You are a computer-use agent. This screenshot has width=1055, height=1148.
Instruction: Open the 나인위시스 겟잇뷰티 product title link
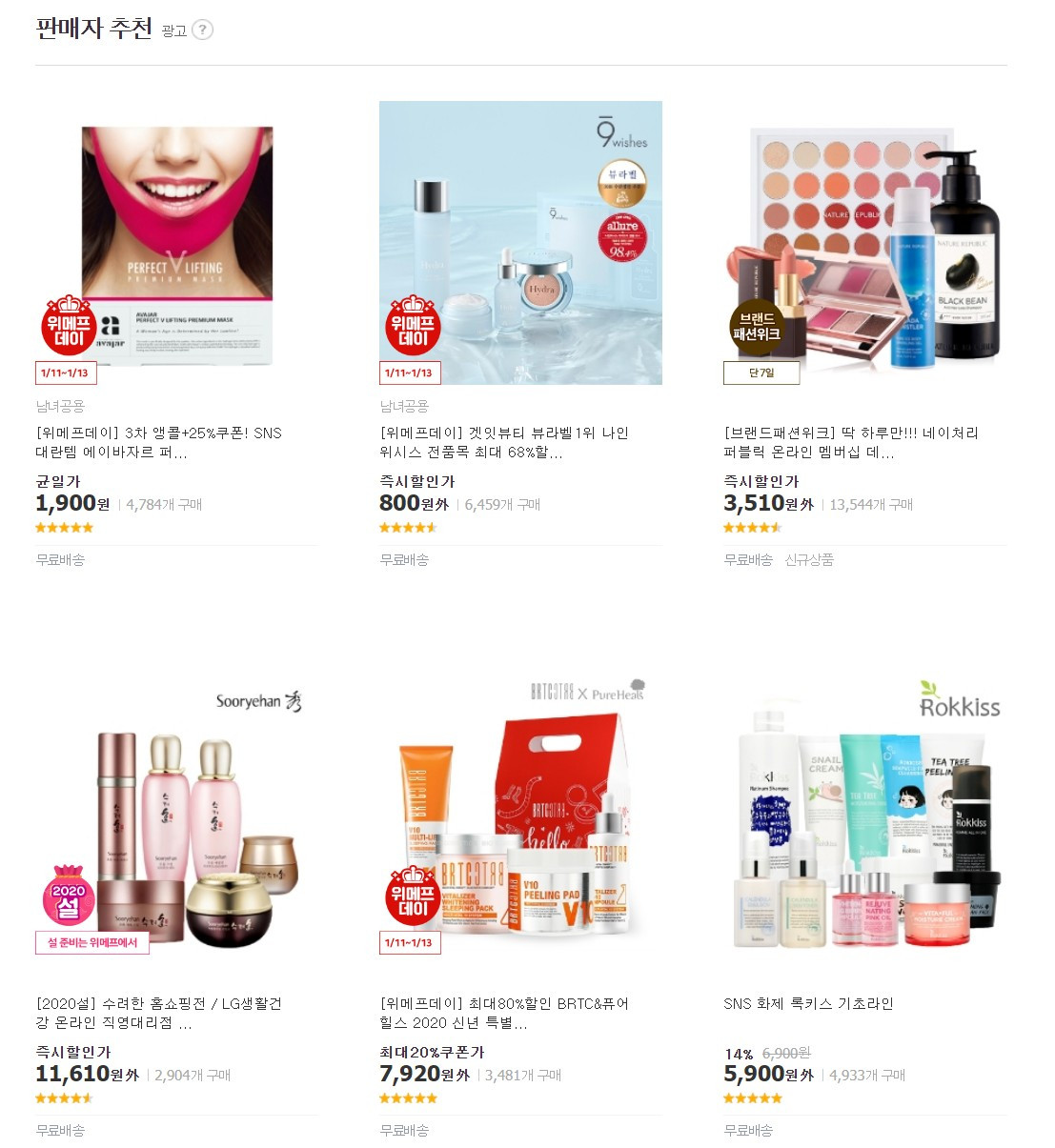504,442
